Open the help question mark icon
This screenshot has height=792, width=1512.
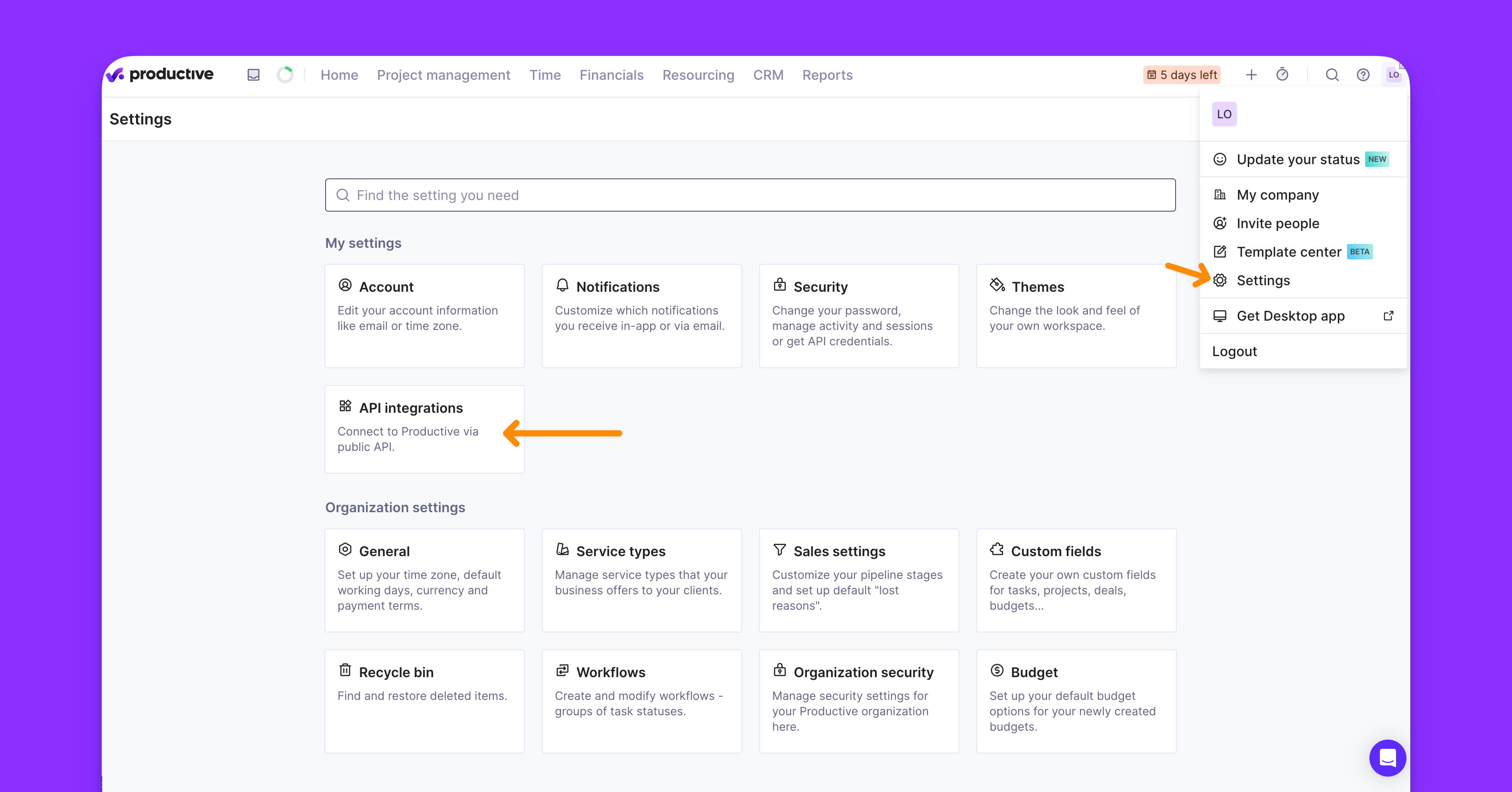[x=1363, y=75]
